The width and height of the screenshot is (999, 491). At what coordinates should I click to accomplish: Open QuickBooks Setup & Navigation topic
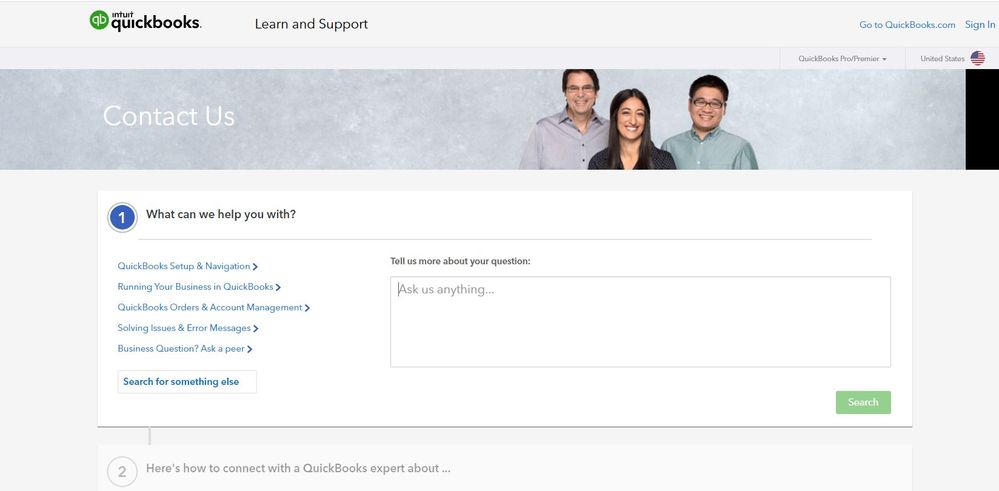point(187,266)
